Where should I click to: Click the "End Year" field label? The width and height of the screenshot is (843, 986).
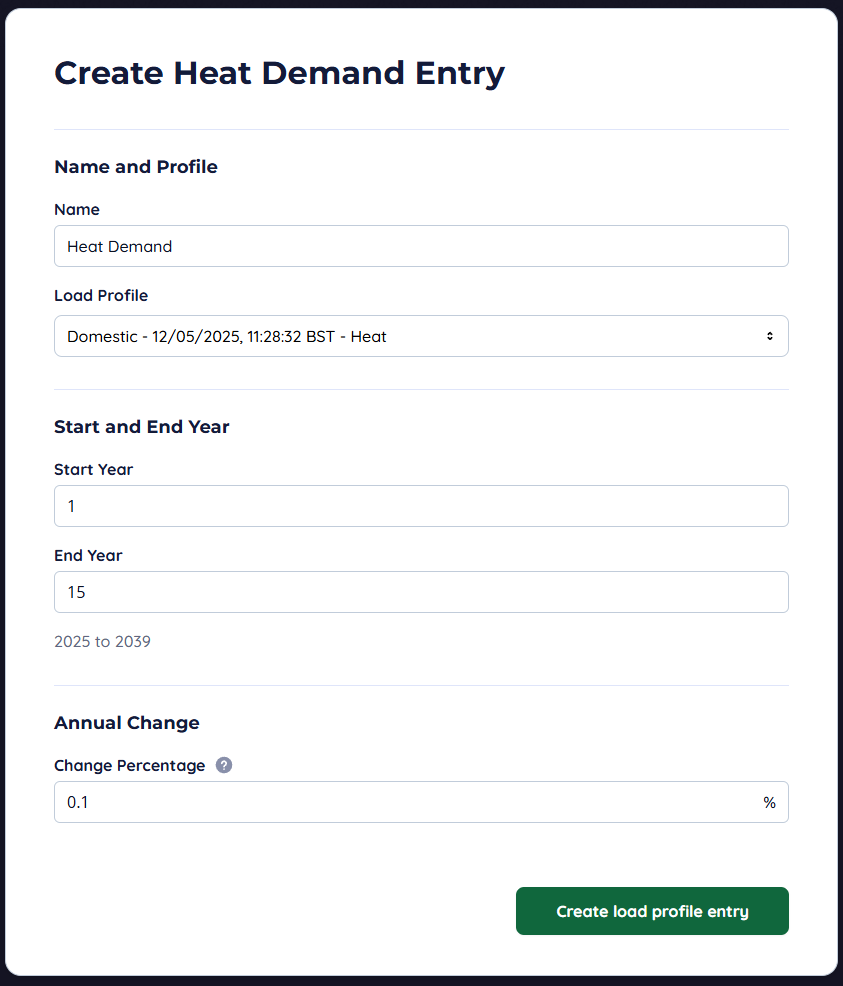click(x=88, y=555)
